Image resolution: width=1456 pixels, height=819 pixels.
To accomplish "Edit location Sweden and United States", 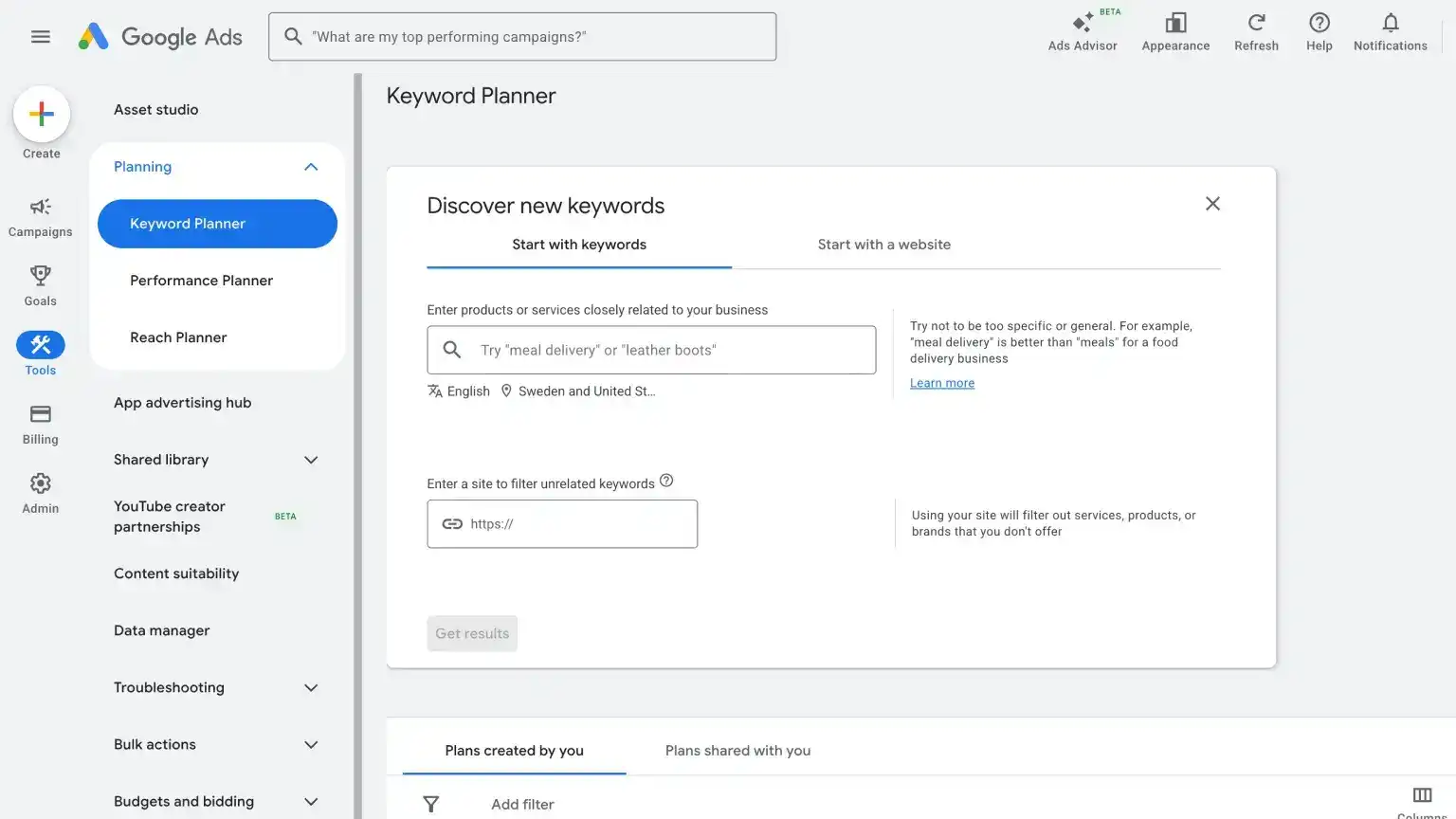I will pyautogui.click(x=578, y=391).
